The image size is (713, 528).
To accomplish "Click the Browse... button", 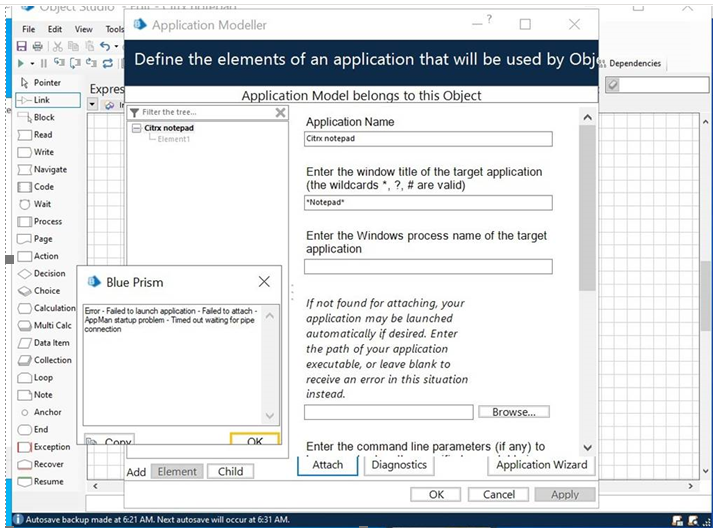I will 514,412.
